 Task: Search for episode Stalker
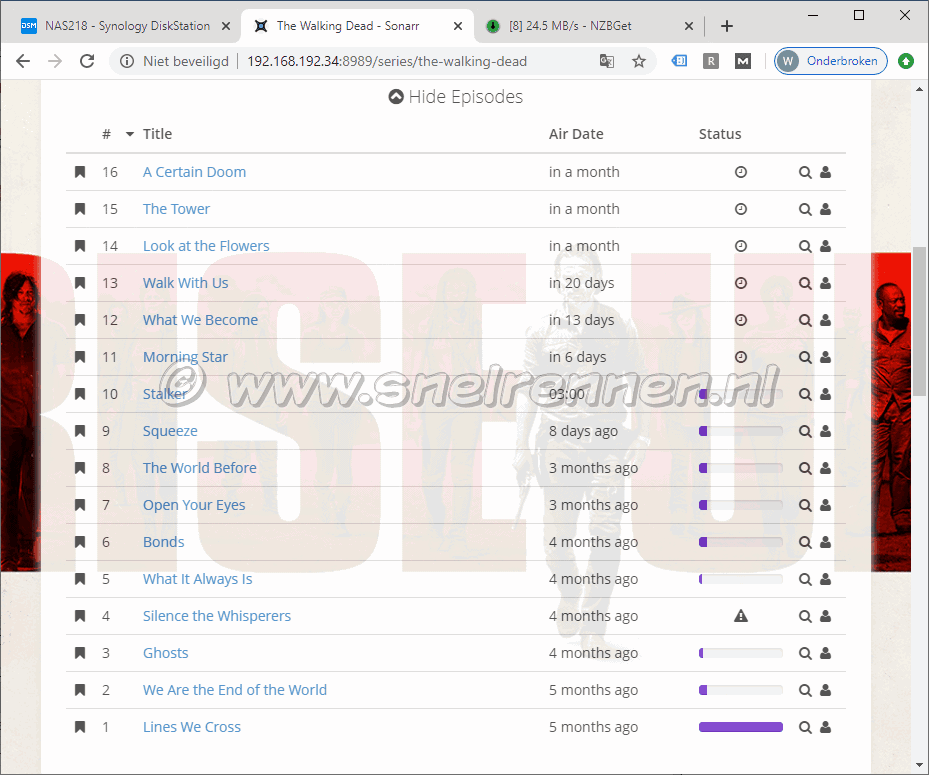tap(805, 394)
